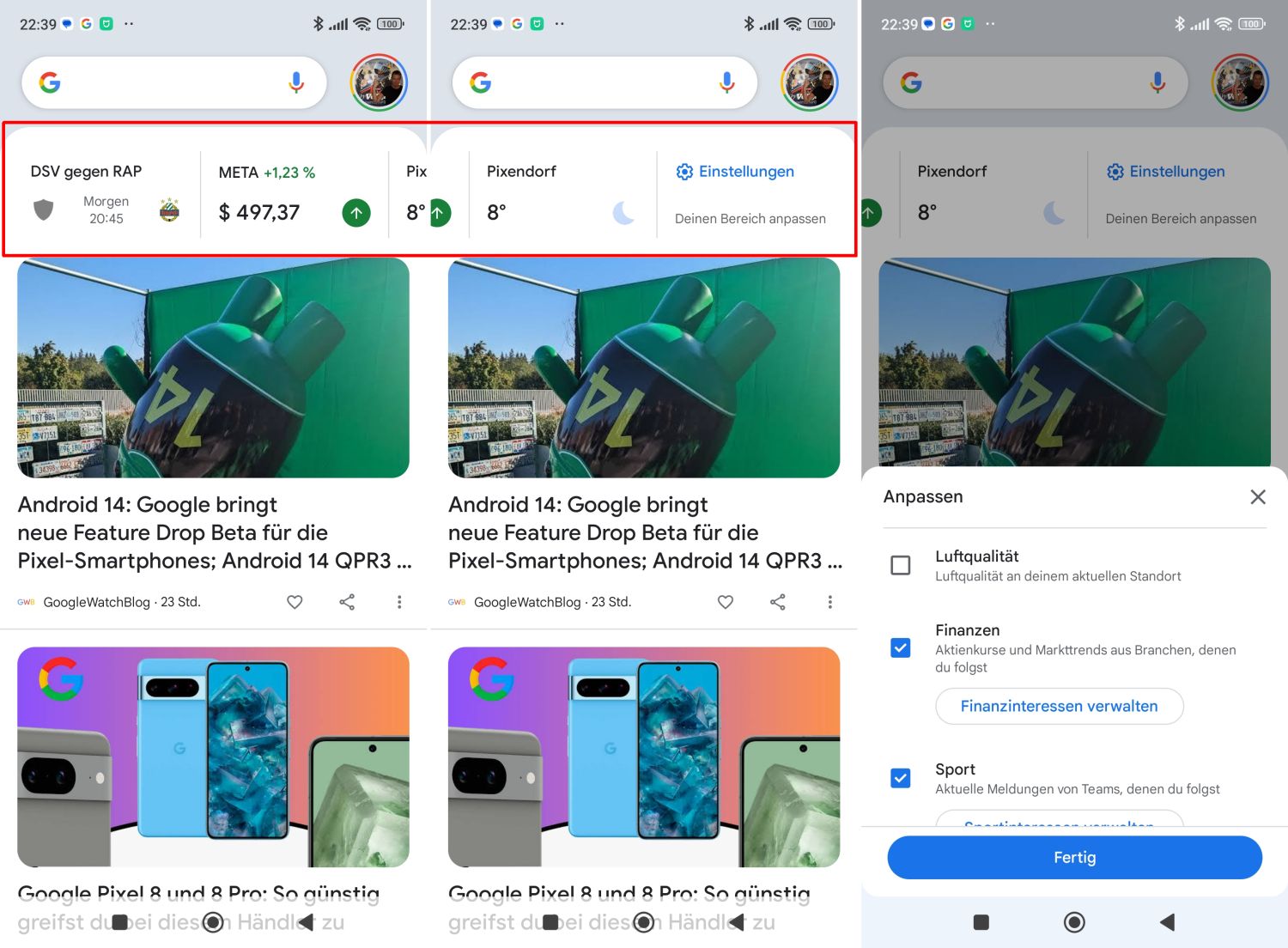Tap the Einstellungen link in the middle screen
The width and height of the screenshot is (1288, 948).
736,172
